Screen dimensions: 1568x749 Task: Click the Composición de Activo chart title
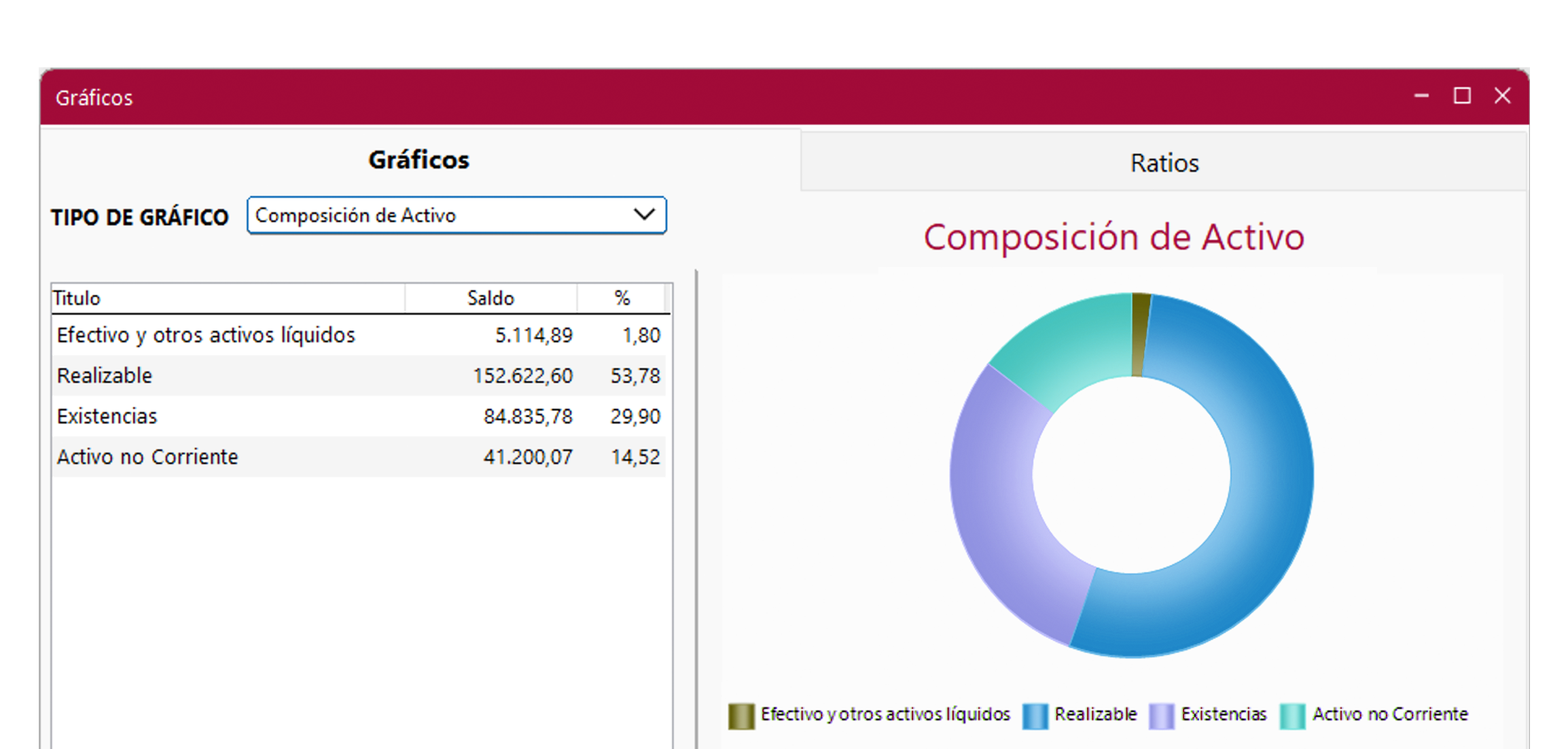click(1114, 237)
